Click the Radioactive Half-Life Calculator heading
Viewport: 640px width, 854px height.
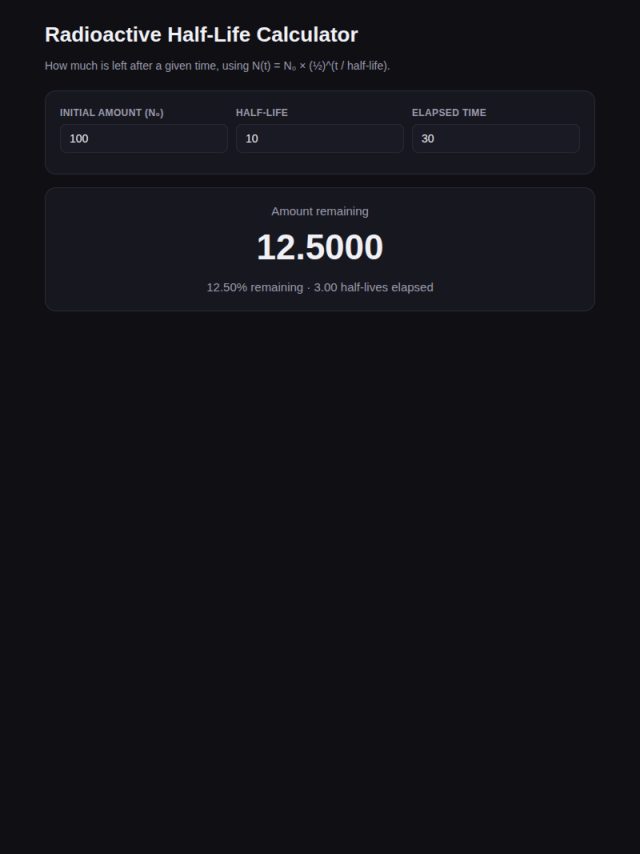pyautogui.click(x=202, y=34)
